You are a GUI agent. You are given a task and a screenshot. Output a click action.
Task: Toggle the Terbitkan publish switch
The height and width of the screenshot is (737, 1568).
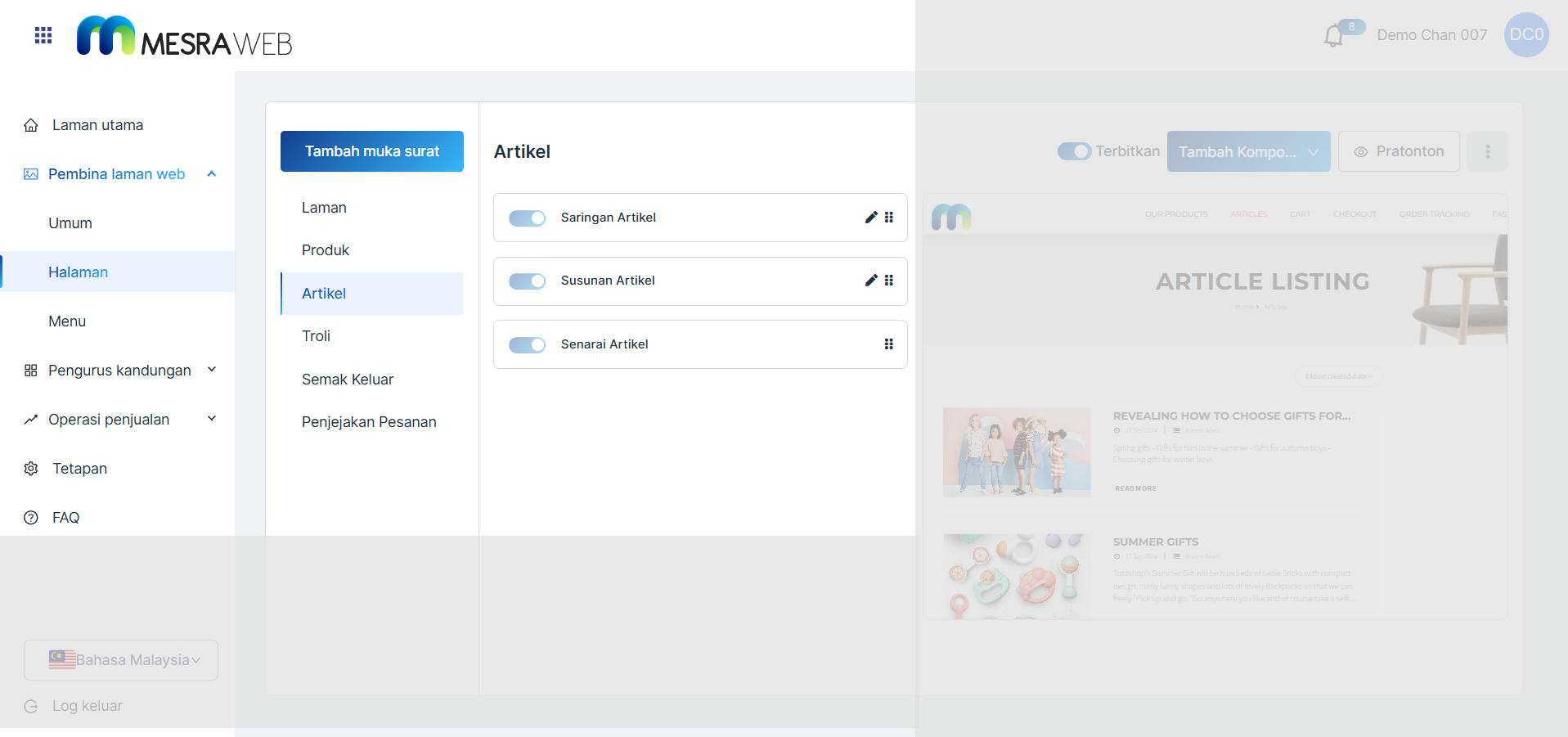coord(1074,151)
